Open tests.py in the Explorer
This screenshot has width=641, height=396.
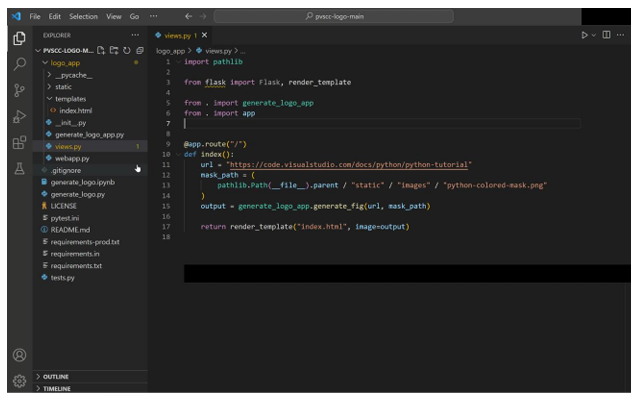pos(62,277)
